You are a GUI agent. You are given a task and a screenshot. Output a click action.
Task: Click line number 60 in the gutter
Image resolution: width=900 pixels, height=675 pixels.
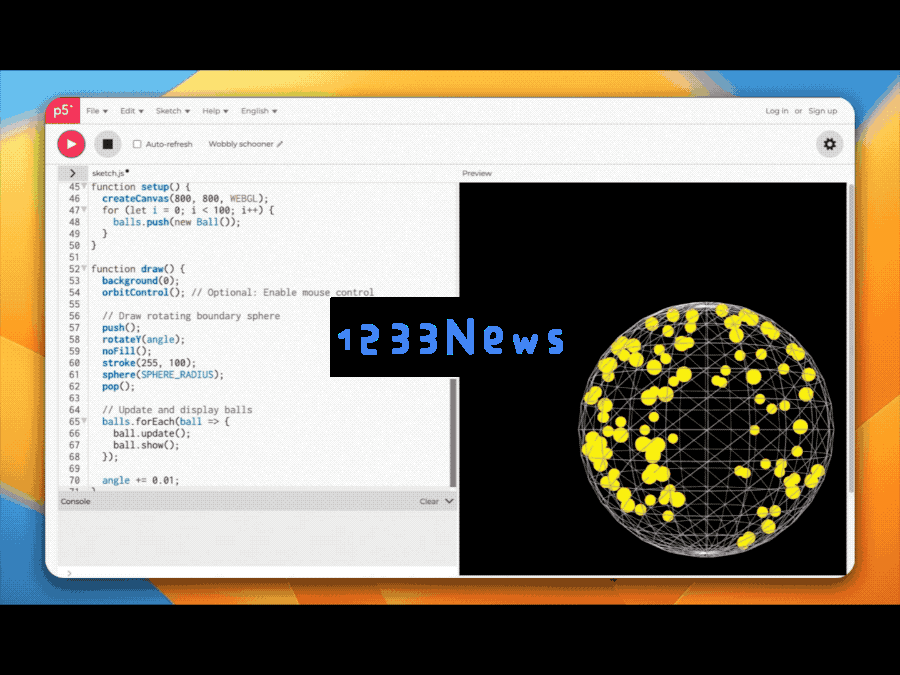(75, 363)
